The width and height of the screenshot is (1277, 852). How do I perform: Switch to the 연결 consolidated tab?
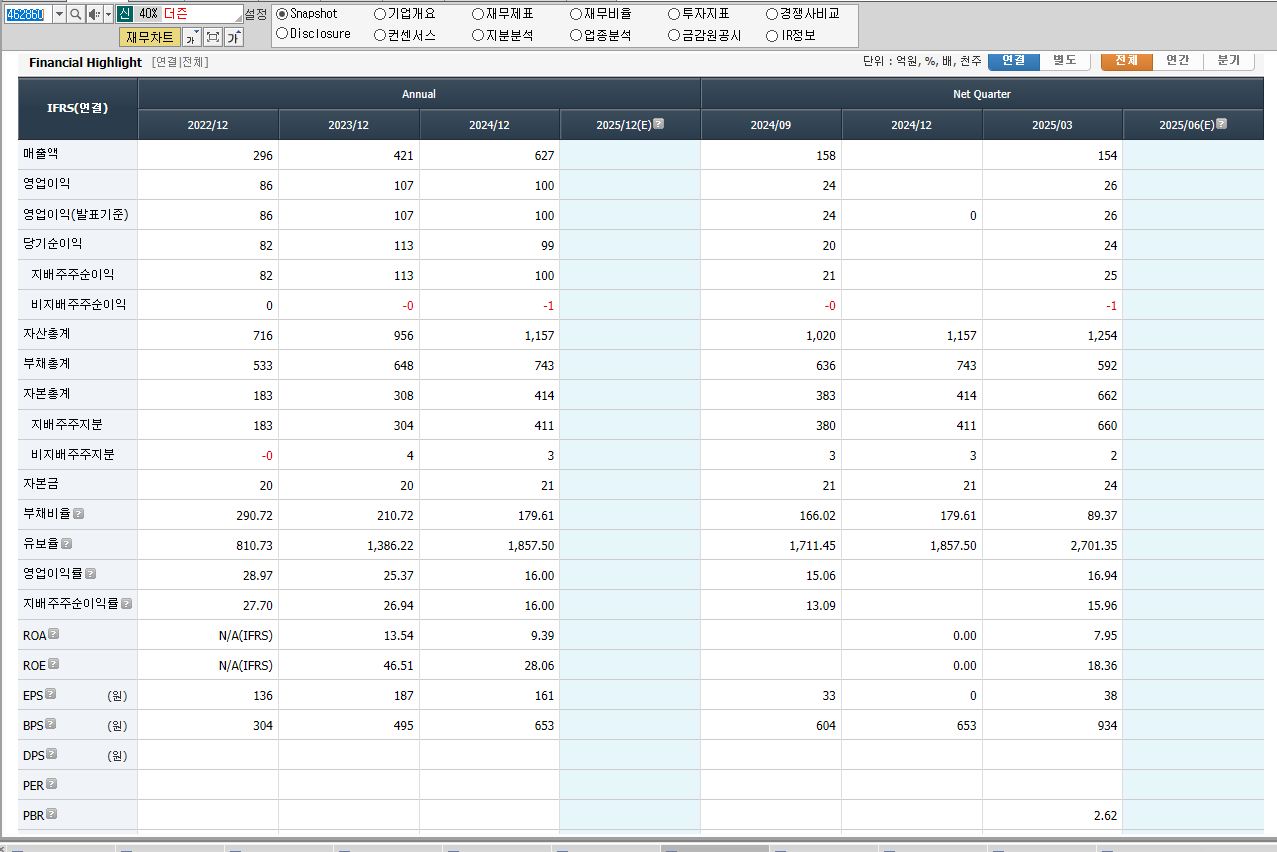pos(1013,61)
